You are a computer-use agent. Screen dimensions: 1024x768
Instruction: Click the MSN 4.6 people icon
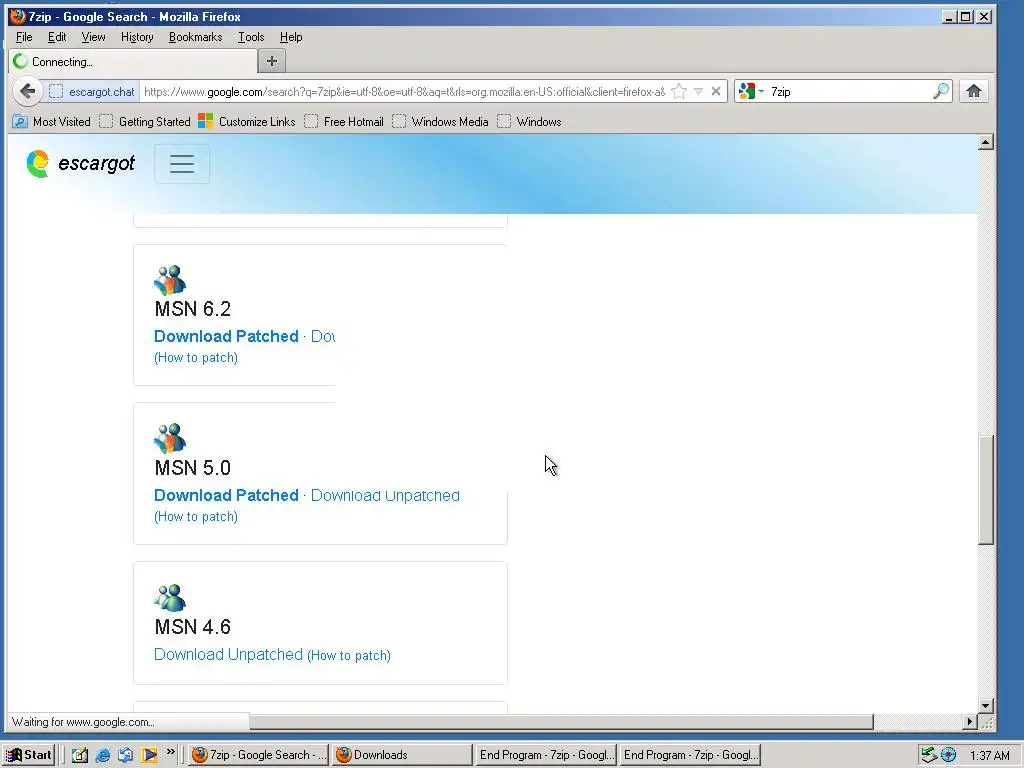(x=170, y=598)
